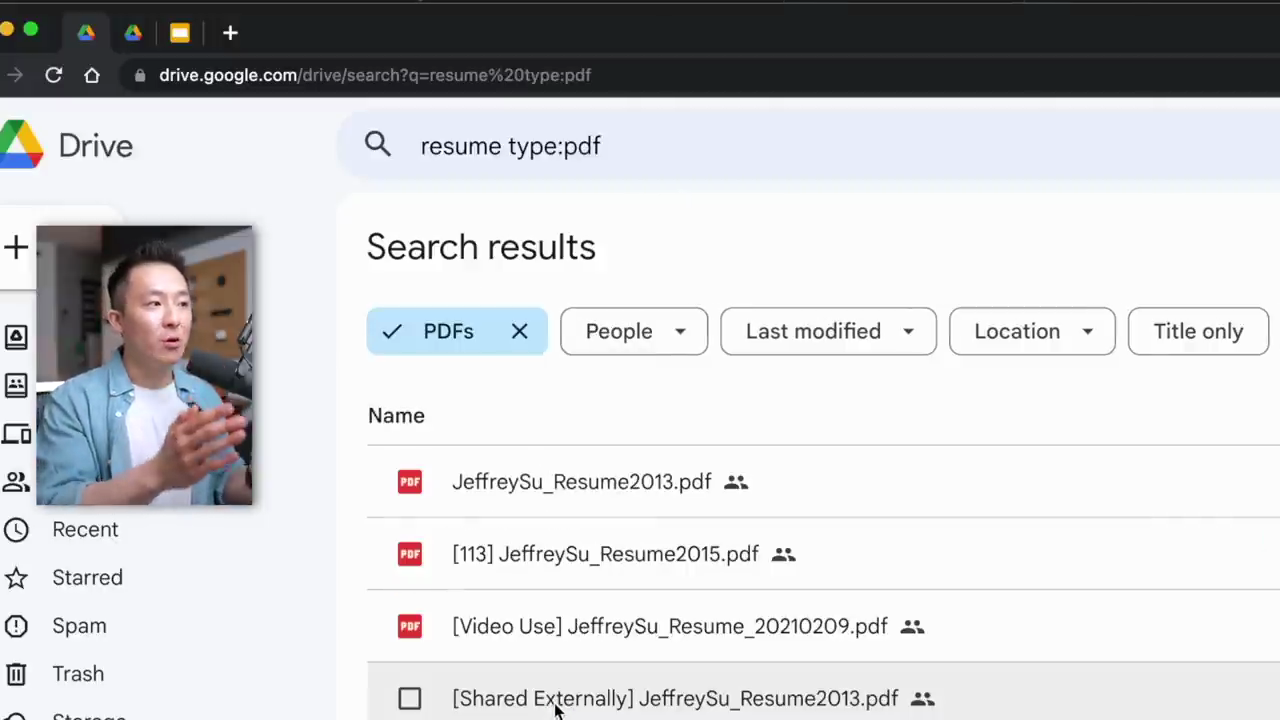Open the People filter dropdown
This screenshot has width=1280, height=720.
tap(634, 331)
